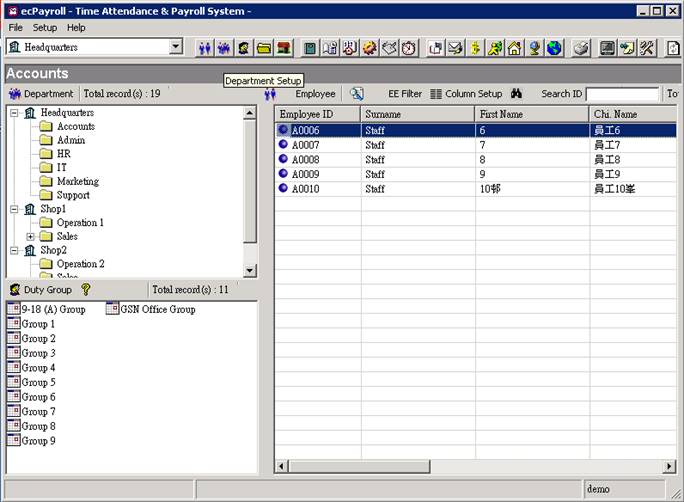The height and width of the screenshot is (502, 684).
Task: Open the Setup menu
Action: (x=45, y=27)
